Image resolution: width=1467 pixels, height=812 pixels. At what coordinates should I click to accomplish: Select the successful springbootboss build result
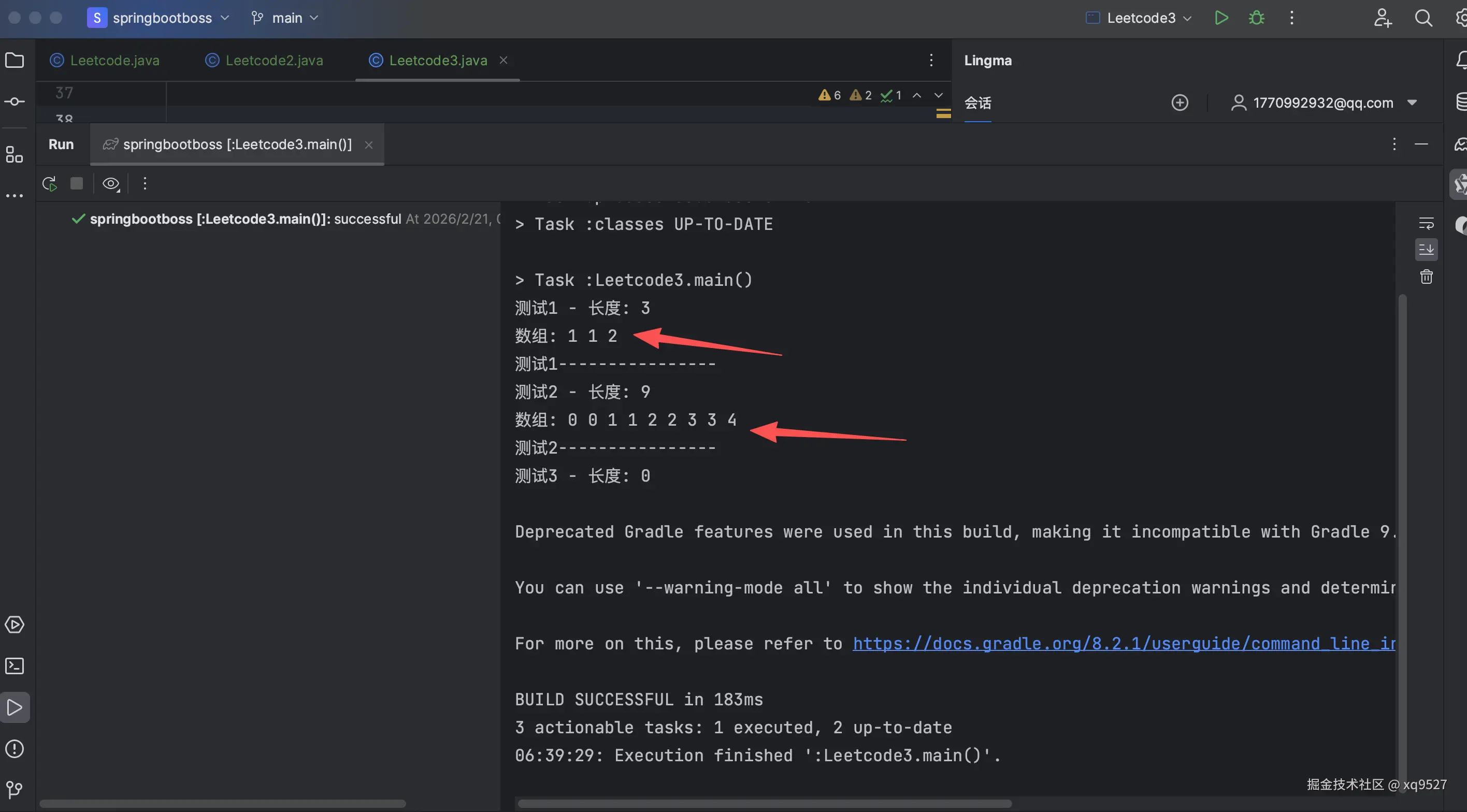(245, 219)
